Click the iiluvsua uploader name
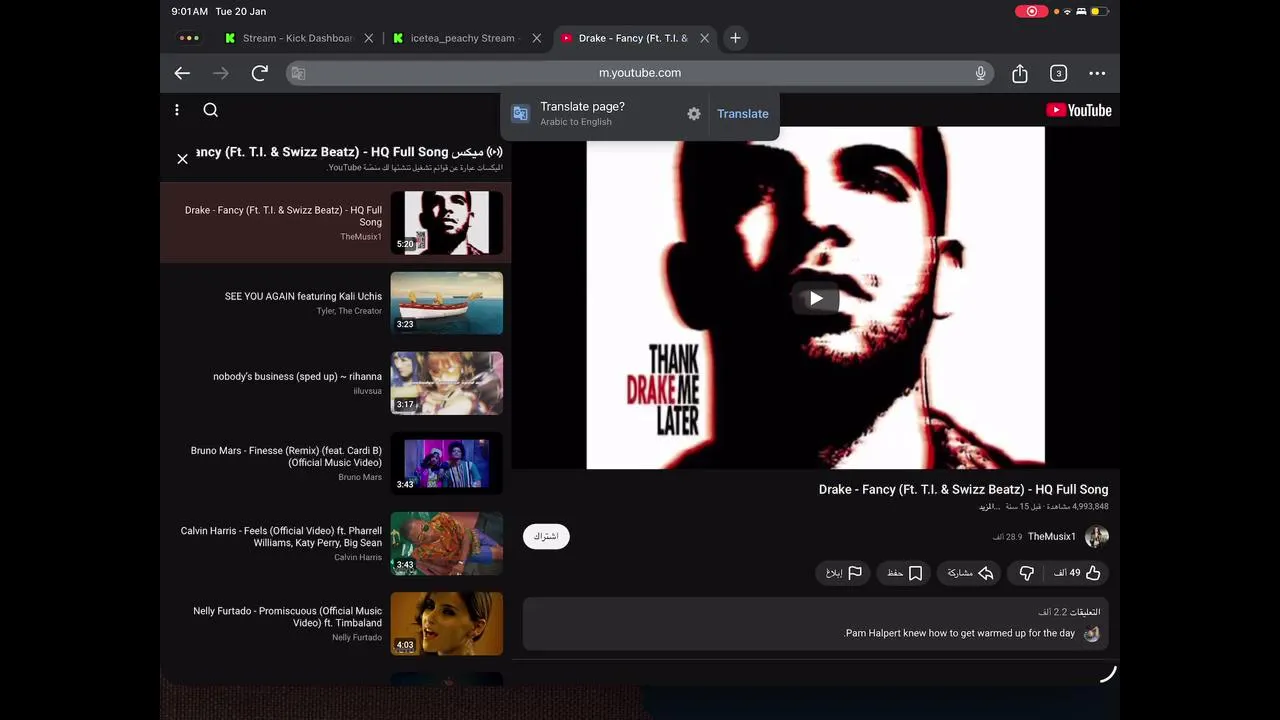The image size is (1280, 720). [x=367, y=391]
